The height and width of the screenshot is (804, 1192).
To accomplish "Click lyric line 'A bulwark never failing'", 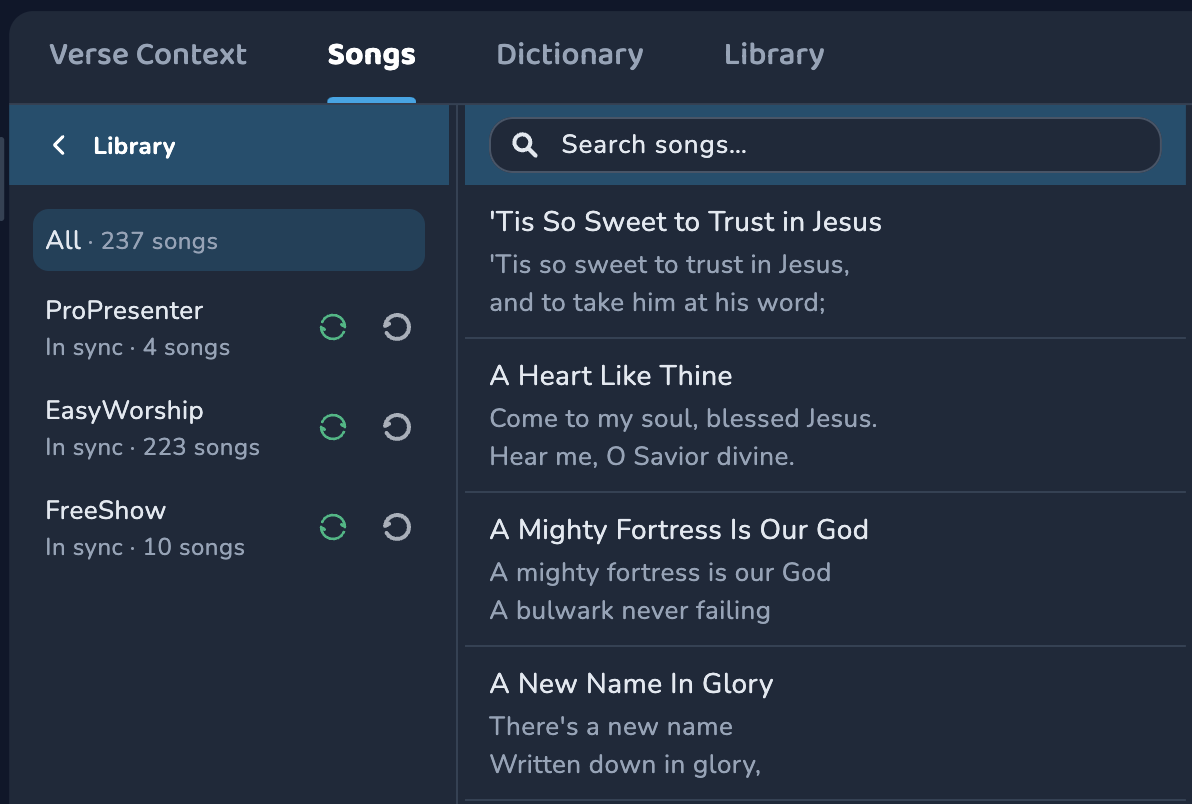I will click(x=630, y=610).
